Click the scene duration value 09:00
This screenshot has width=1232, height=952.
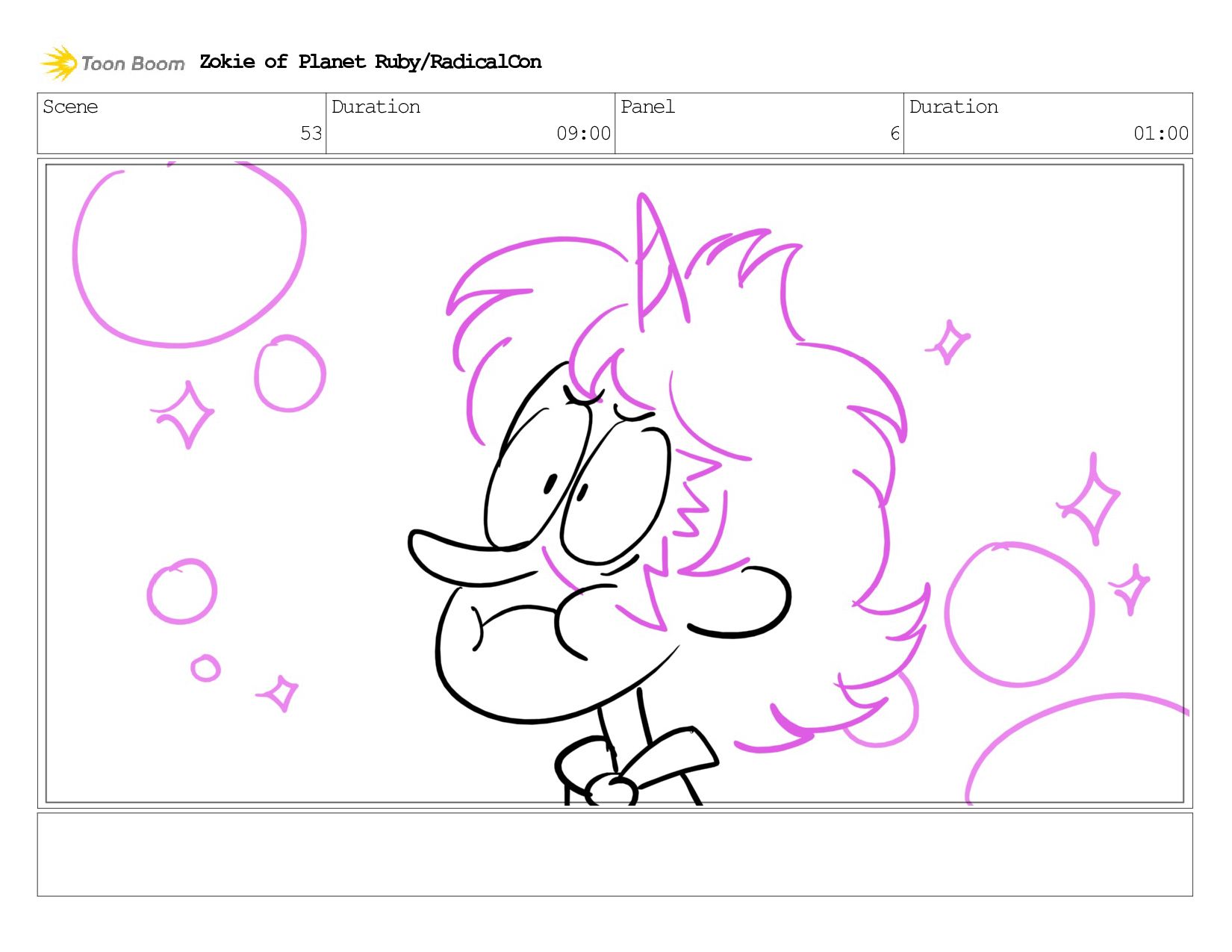(x=584, y=134)
